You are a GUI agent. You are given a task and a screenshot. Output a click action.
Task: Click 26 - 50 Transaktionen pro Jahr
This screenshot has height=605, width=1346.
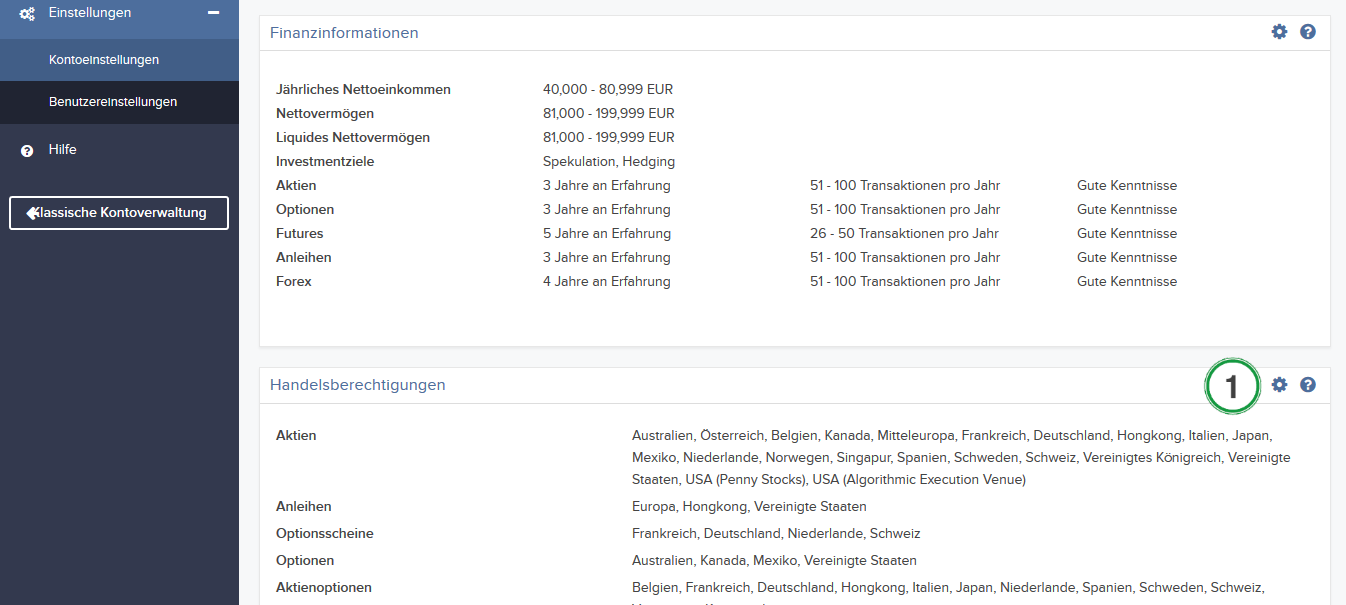coord(904,234)
